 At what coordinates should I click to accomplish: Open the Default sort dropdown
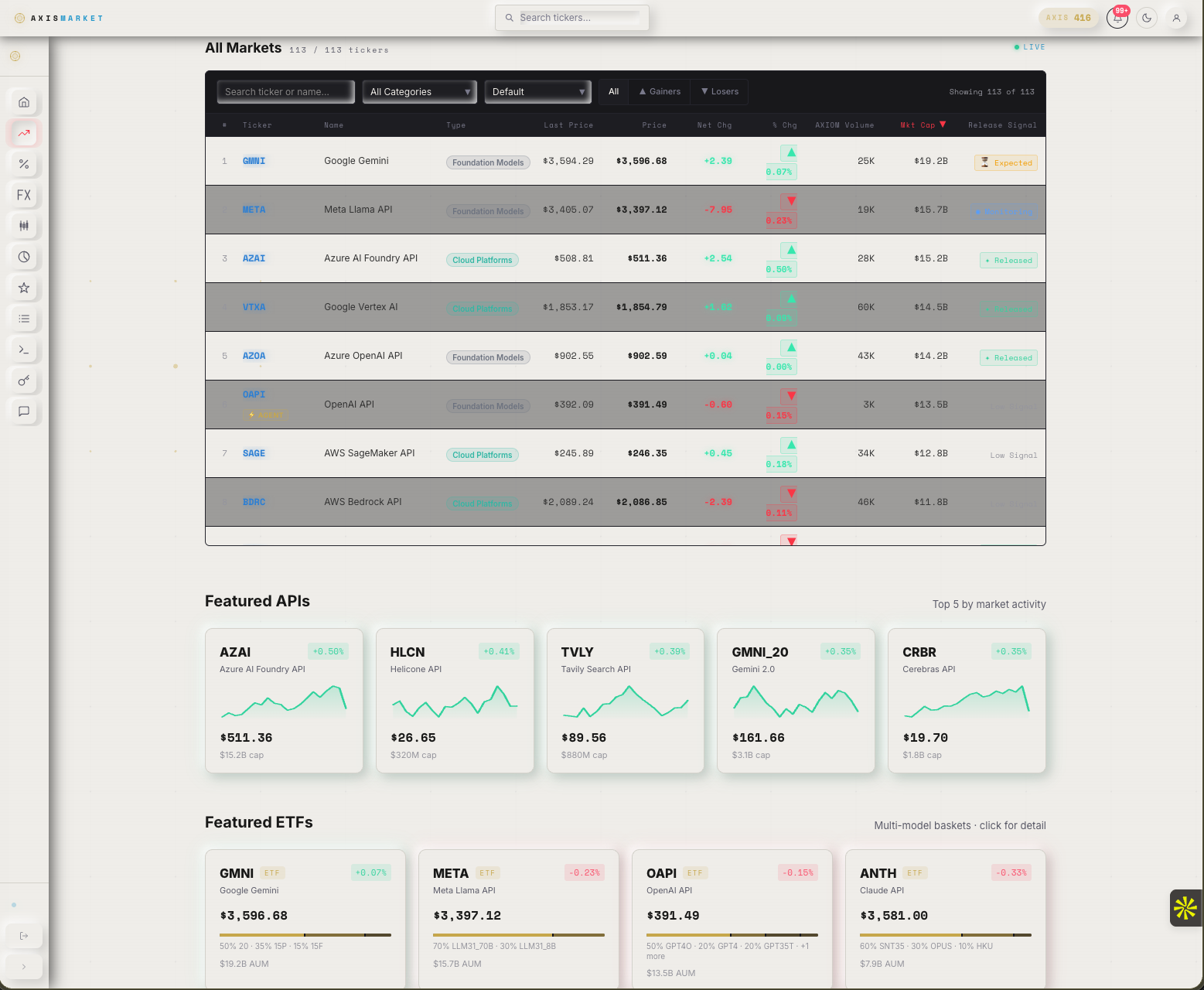click(x=538, y=92)
